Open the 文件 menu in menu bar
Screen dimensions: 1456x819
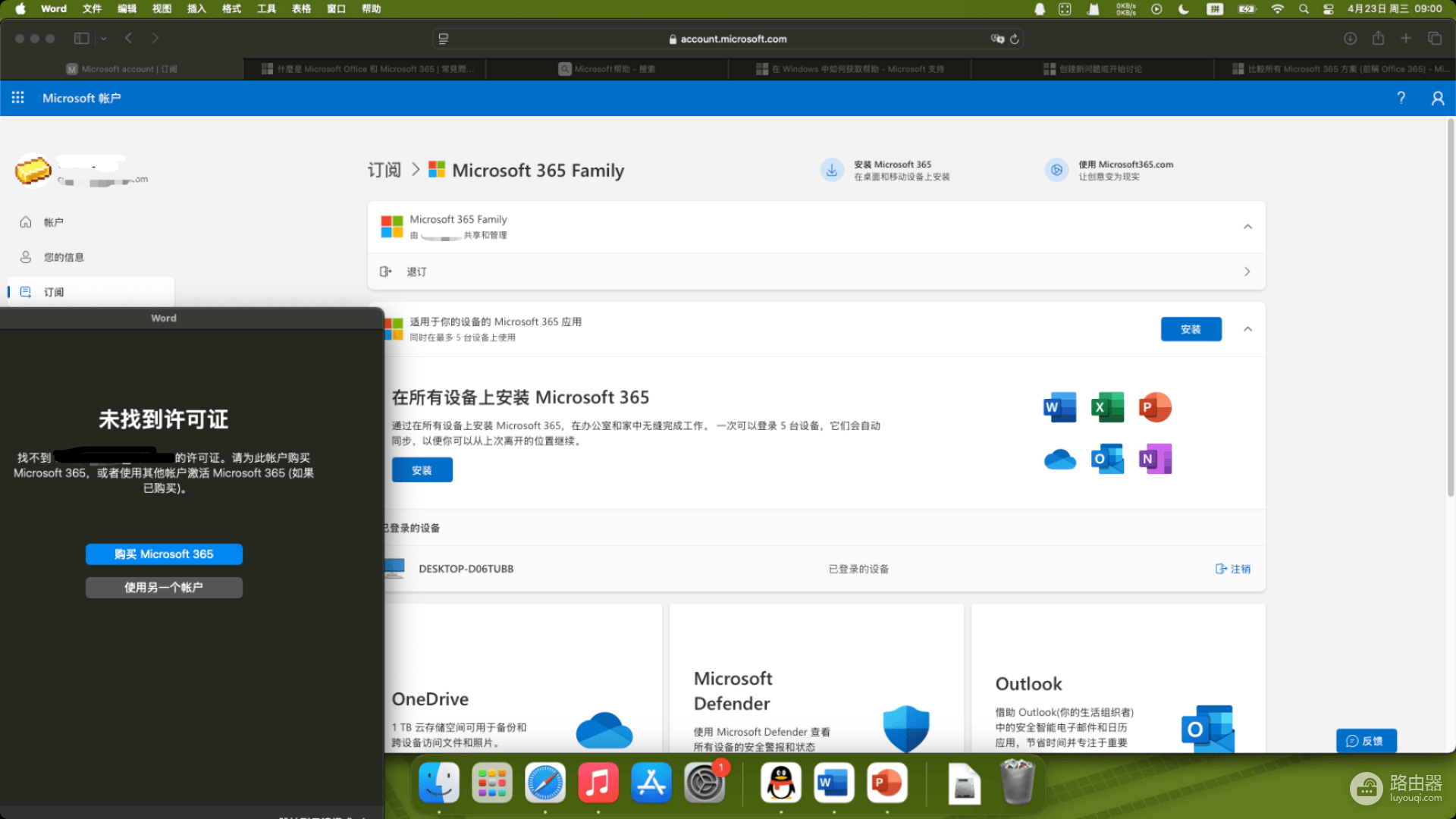click(x=92, y=9)
